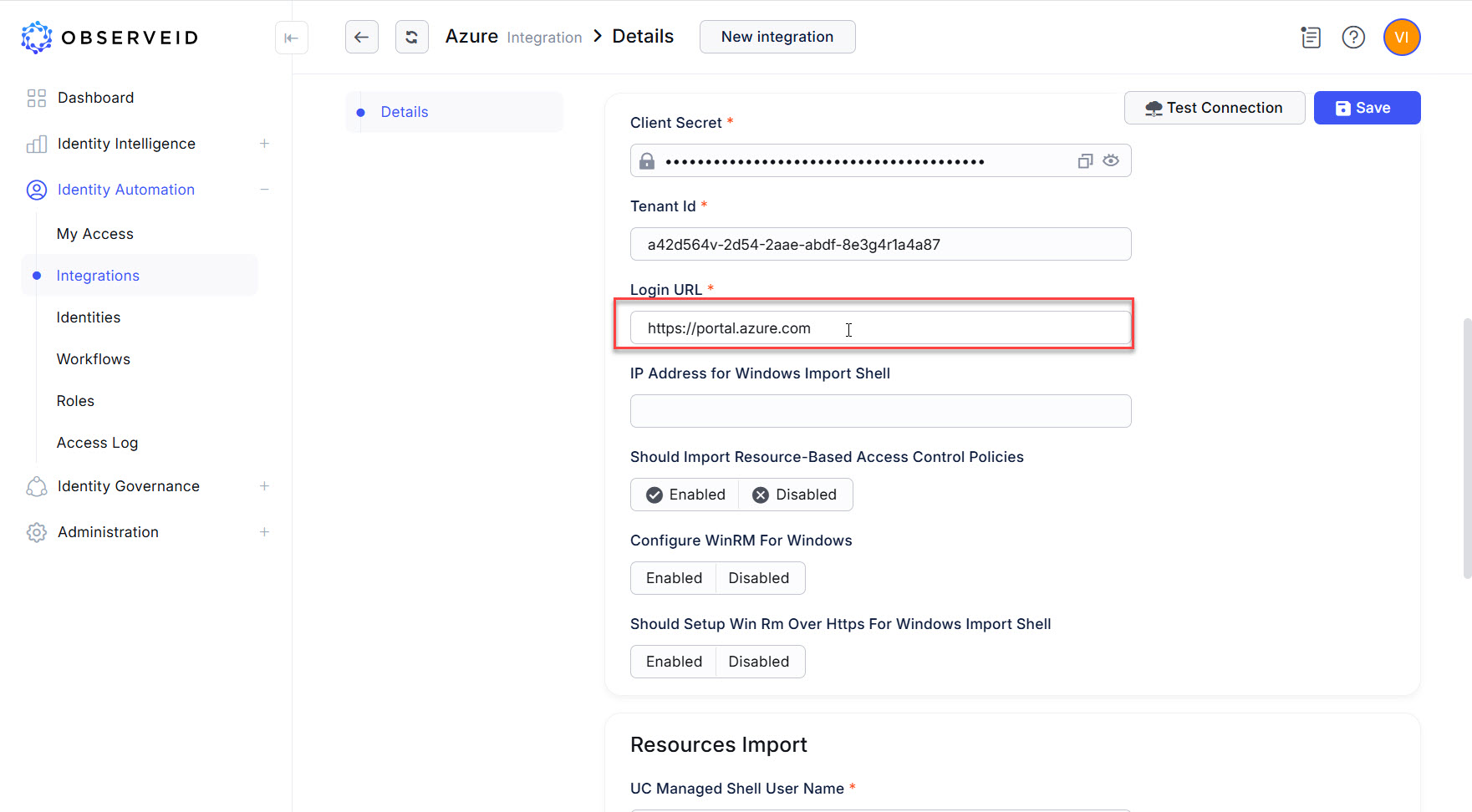Click the back arrow button
Screen dimensions: 1472x812
[x=361, y=37]
